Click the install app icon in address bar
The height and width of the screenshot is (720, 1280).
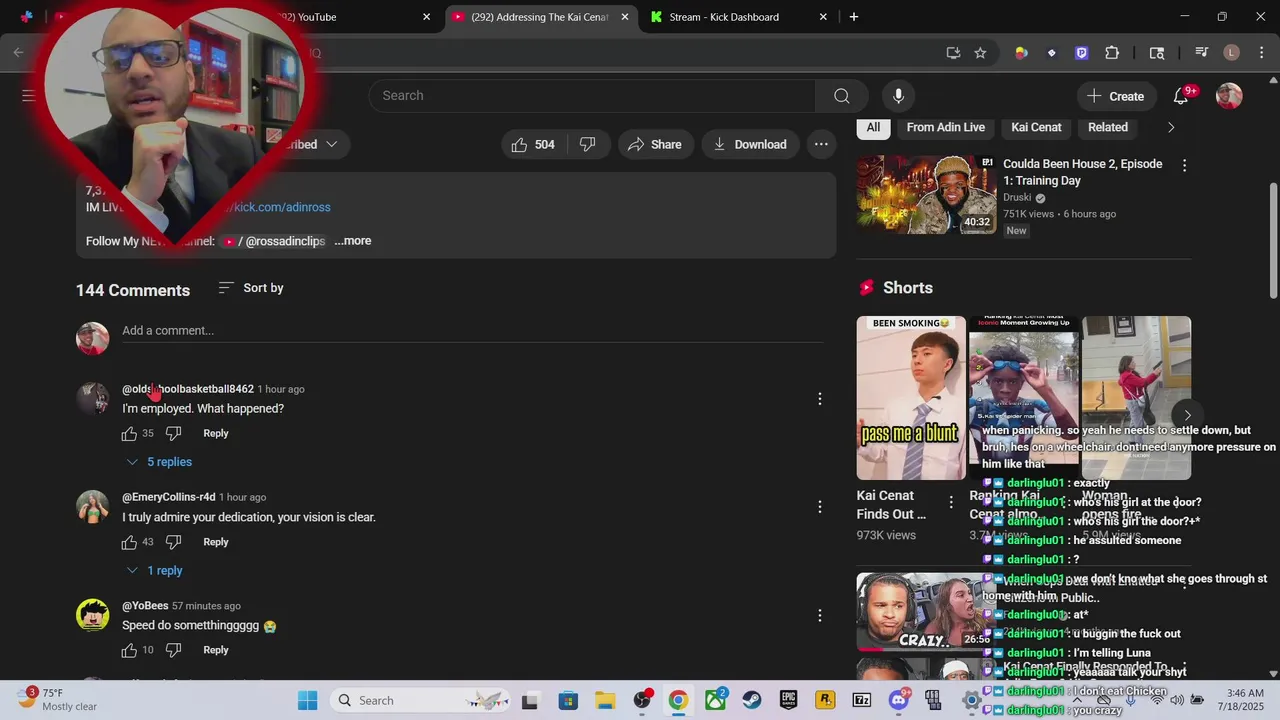pos(953,53)
